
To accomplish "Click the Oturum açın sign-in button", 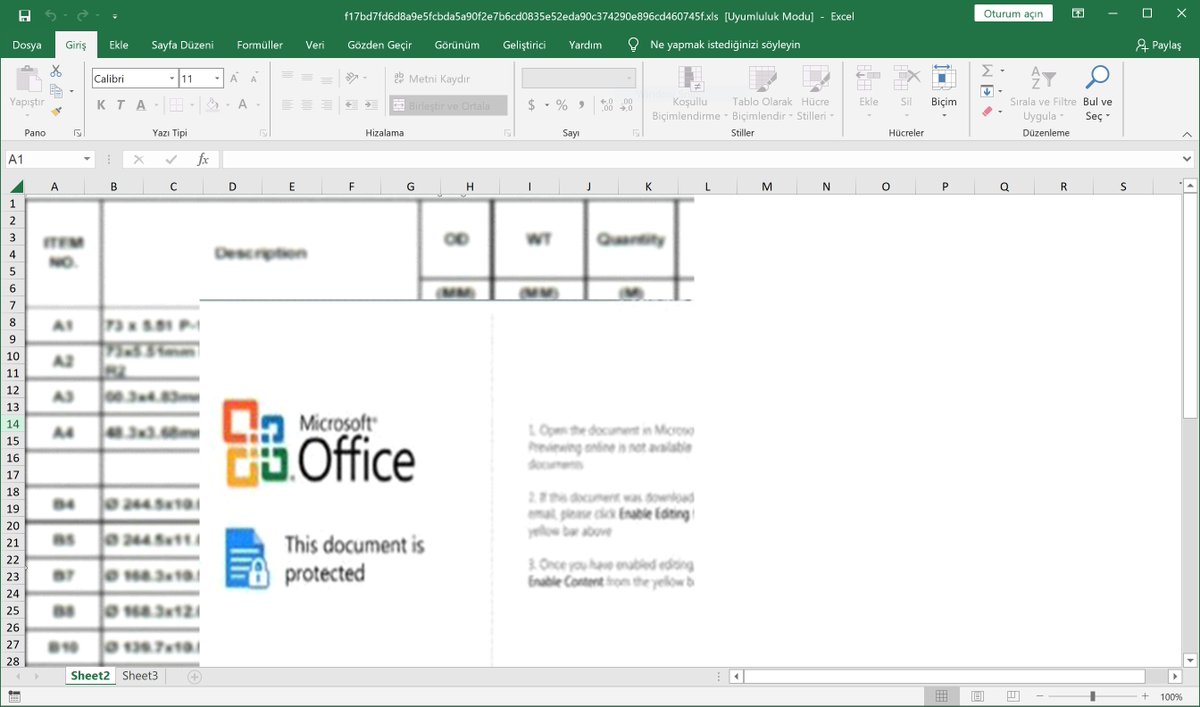I will coord(1013,14).
